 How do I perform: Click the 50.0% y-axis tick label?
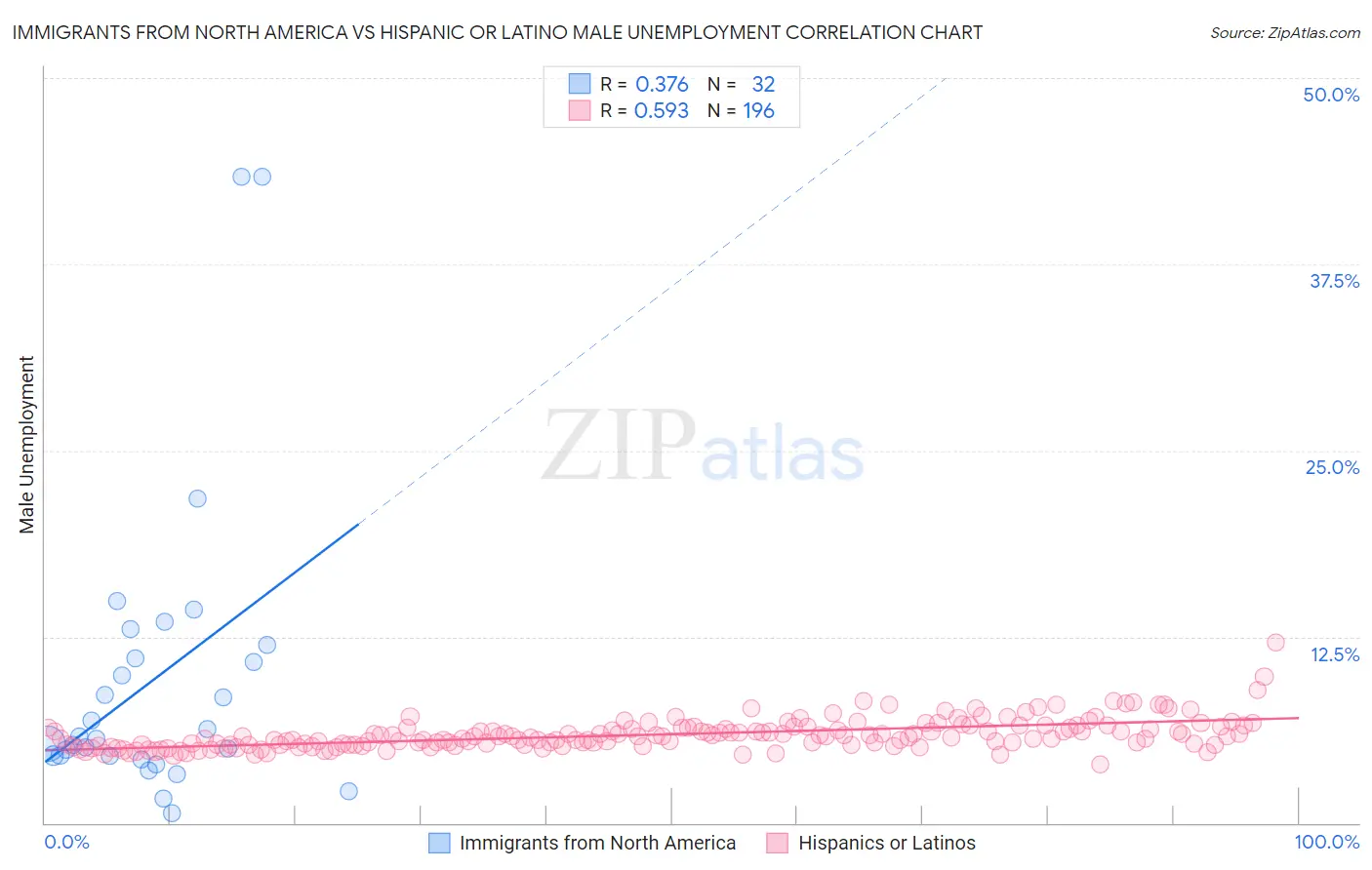1331,95
